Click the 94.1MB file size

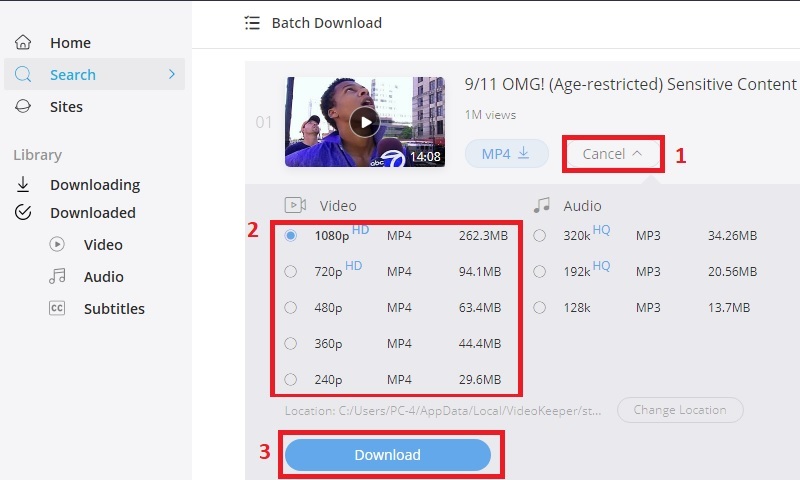[480, 271]
